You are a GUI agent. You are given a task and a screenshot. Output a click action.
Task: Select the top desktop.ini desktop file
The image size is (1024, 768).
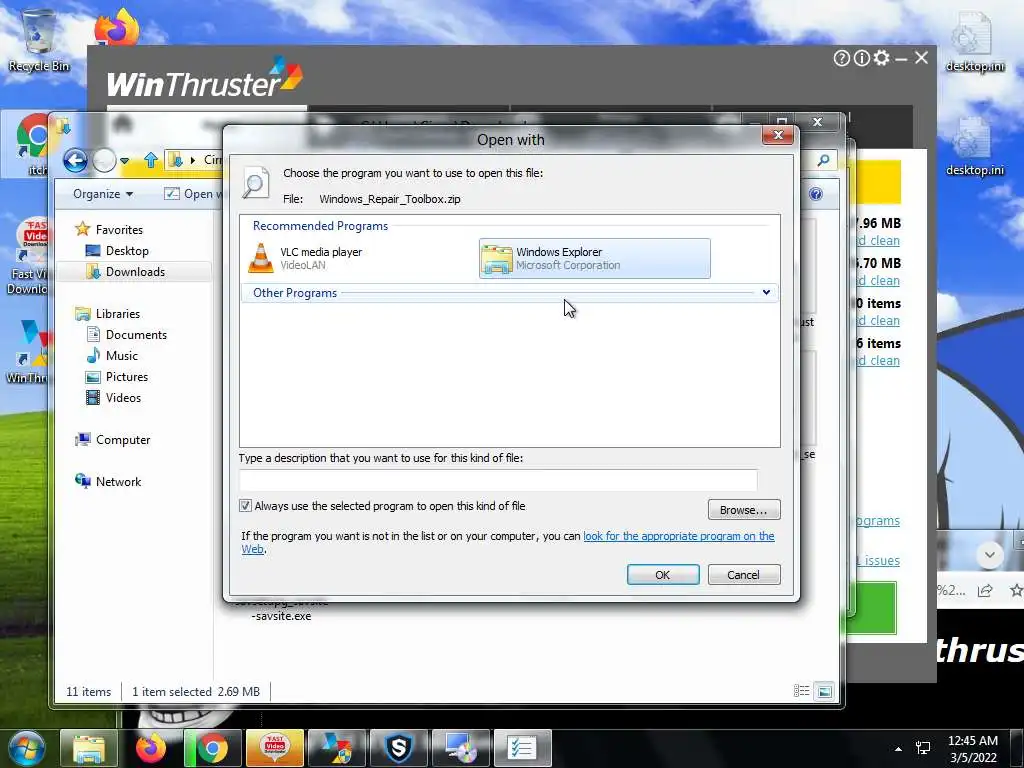click(x=974, y=41)
